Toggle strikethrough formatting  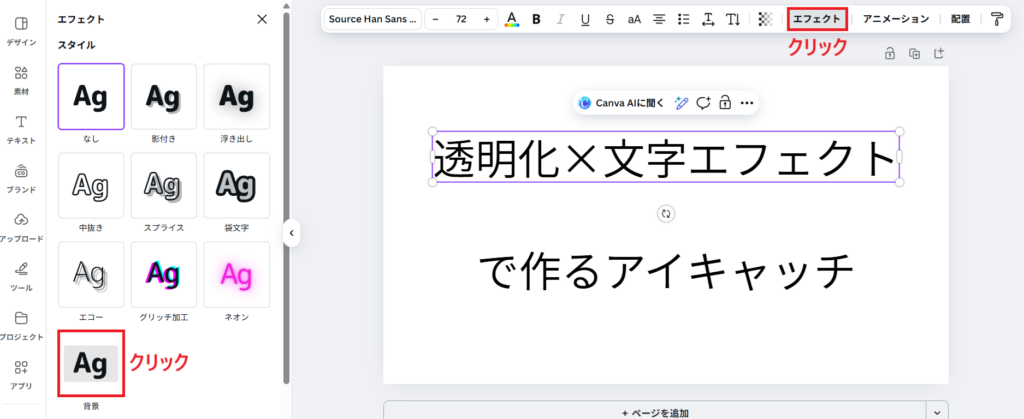pyautogui.click(x=609, y=19)
